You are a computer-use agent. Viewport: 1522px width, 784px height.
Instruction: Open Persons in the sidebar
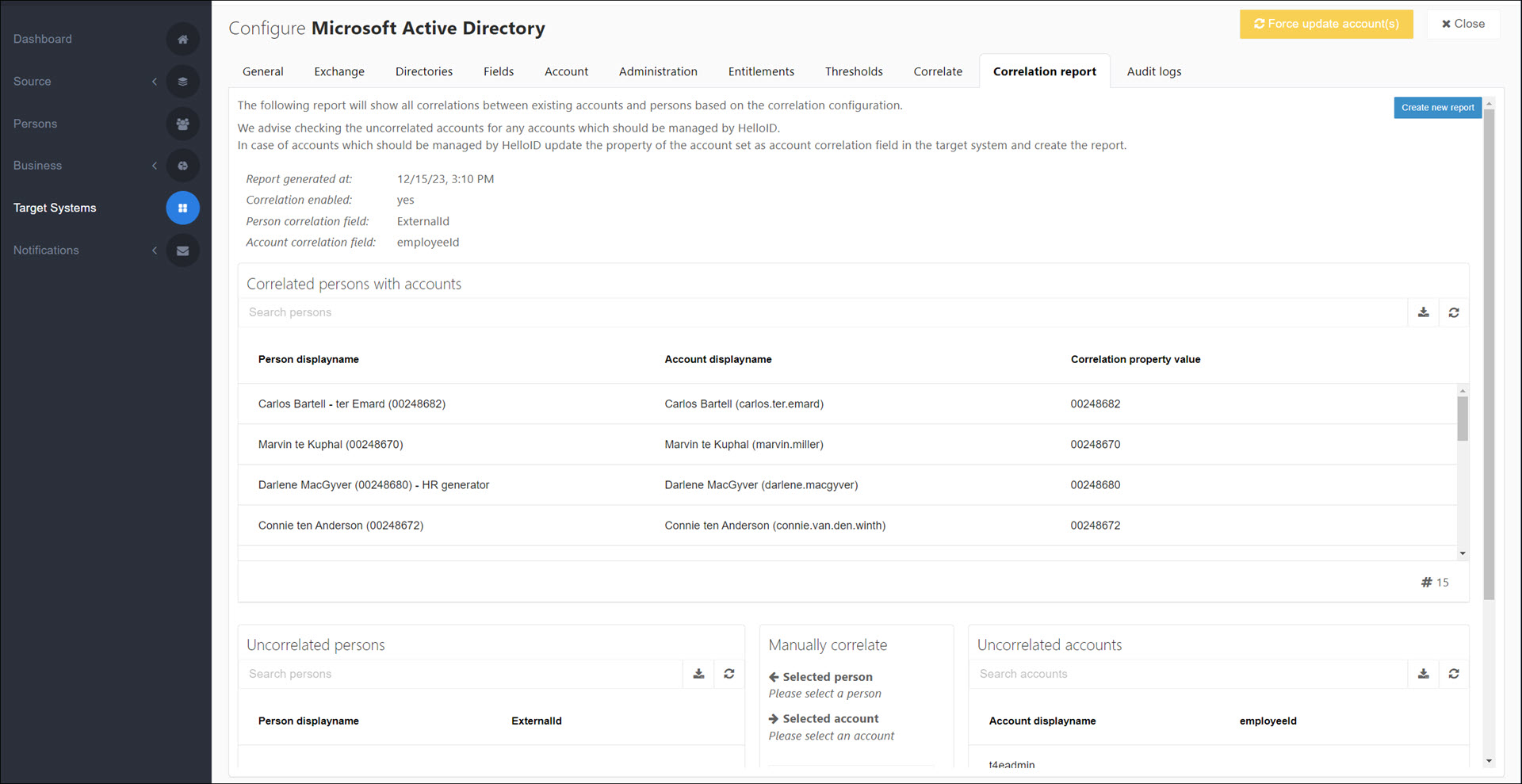pos(35,124)
